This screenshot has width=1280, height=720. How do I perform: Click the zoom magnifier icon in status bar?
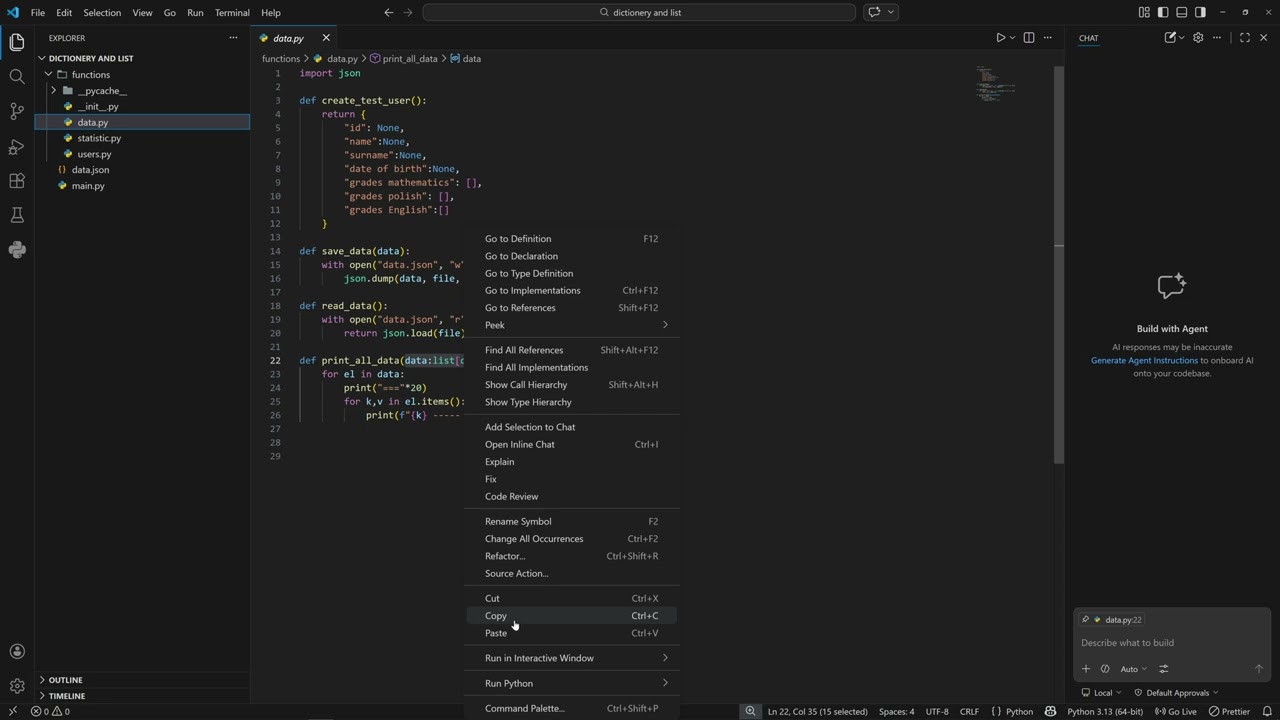tap(750, 712)
